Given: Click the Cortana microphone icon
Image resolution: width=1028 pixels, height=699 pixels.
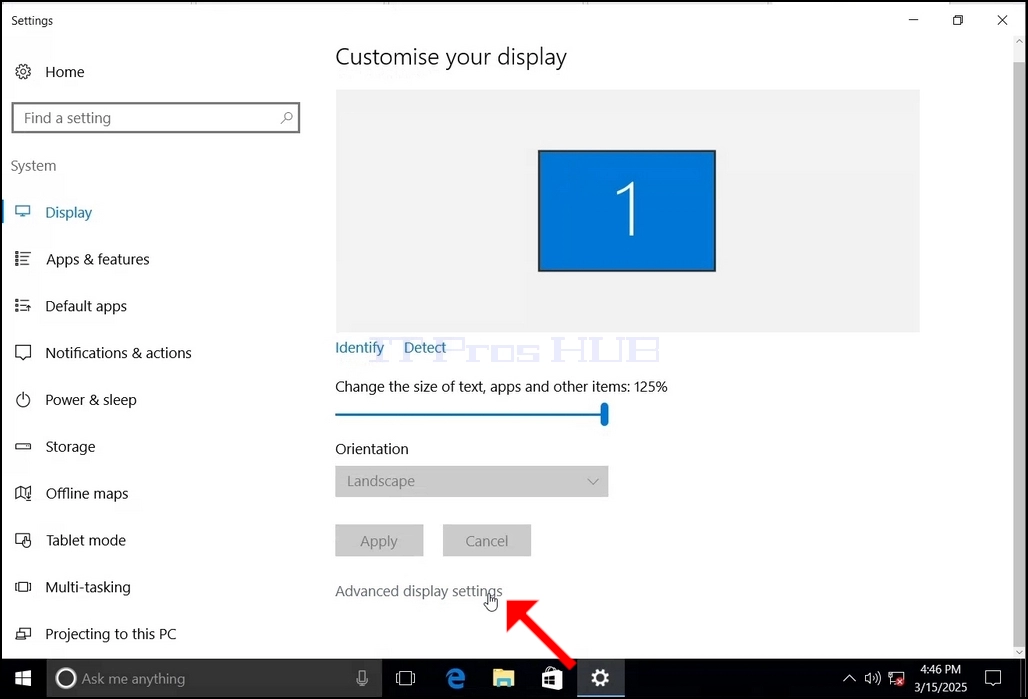Looking at the screenshot, I should [x=362, y=678].
